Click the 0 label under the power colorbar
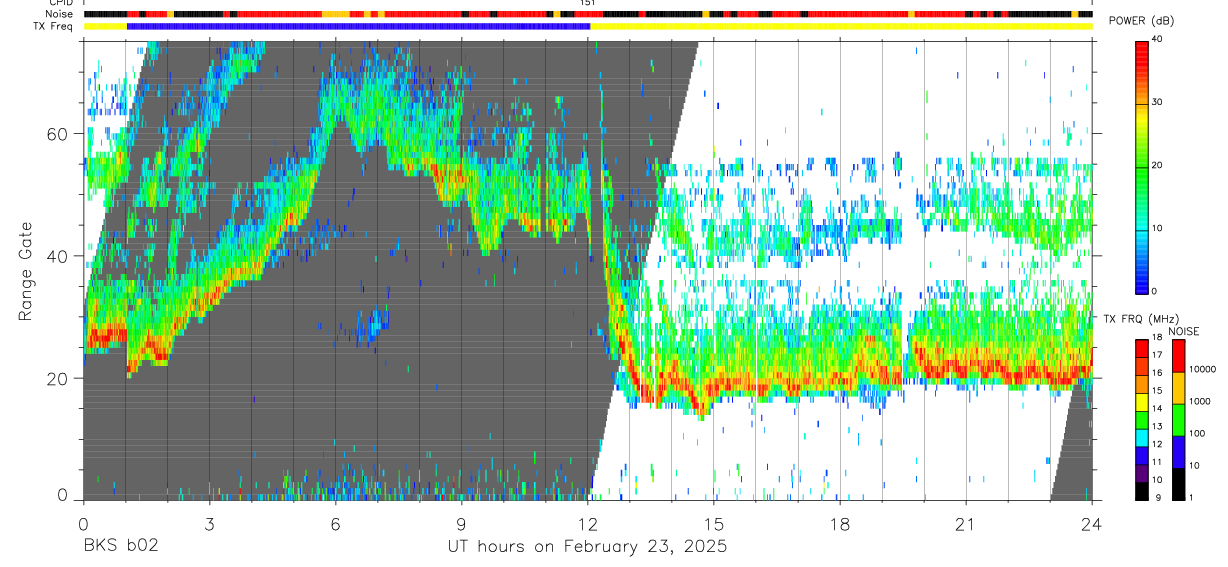 [1153, 291]
